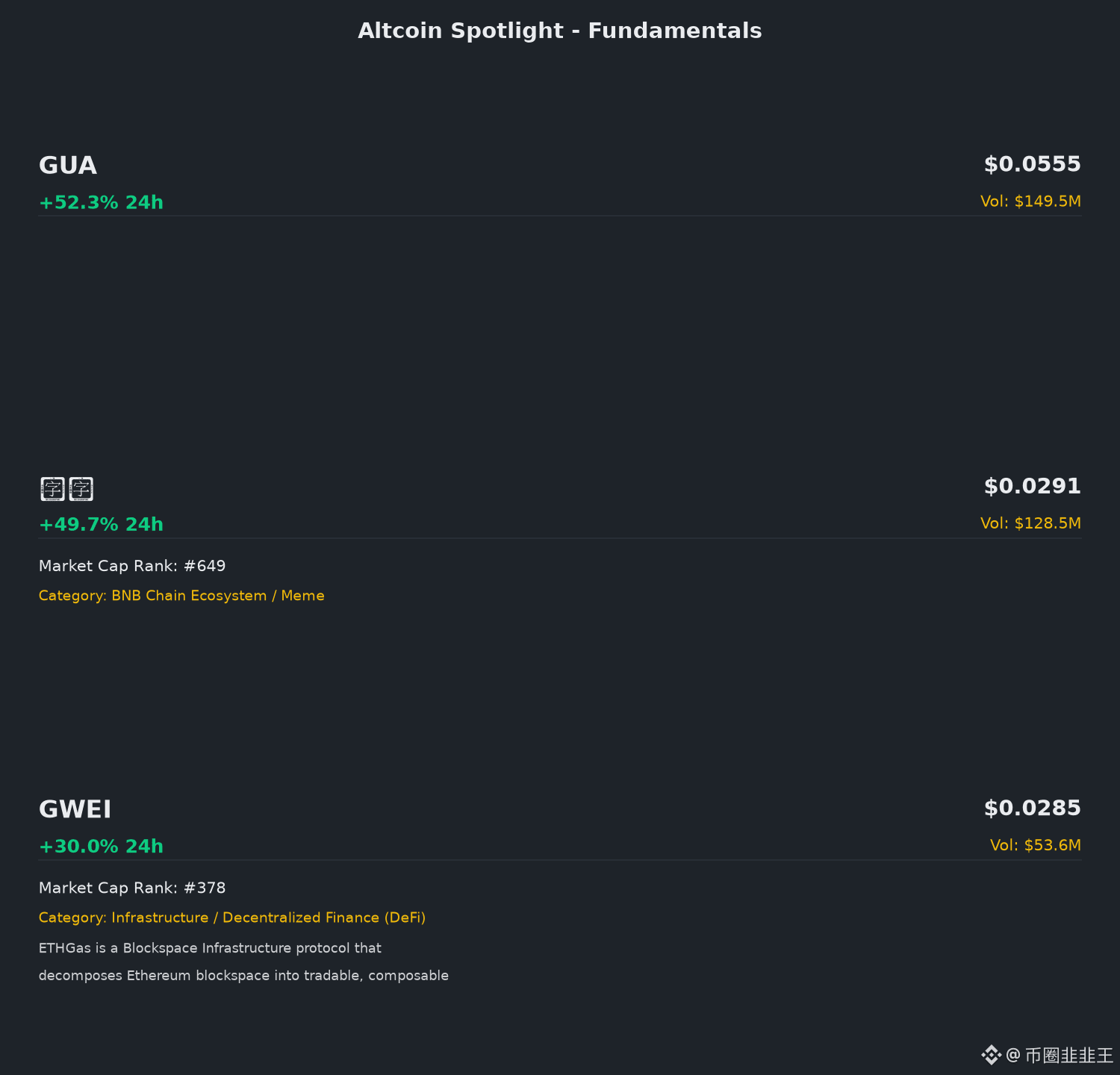Click the $0.0291 price value
Screen dimensions: 1120x1075
tap(1033, 486)
